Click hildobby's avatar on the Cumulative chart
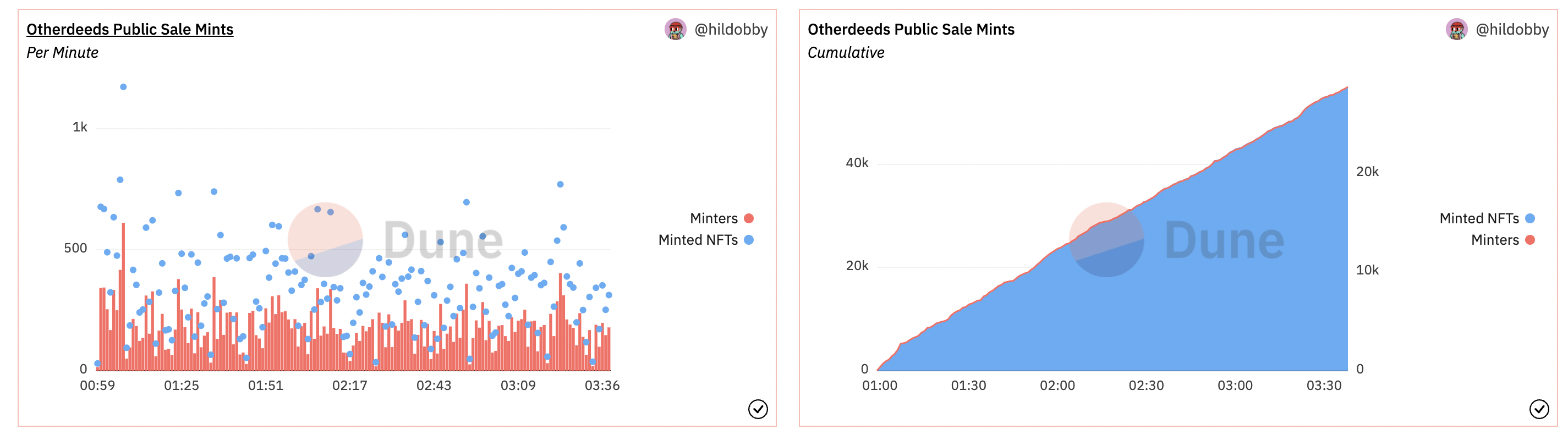 (x=1456, y=29)
